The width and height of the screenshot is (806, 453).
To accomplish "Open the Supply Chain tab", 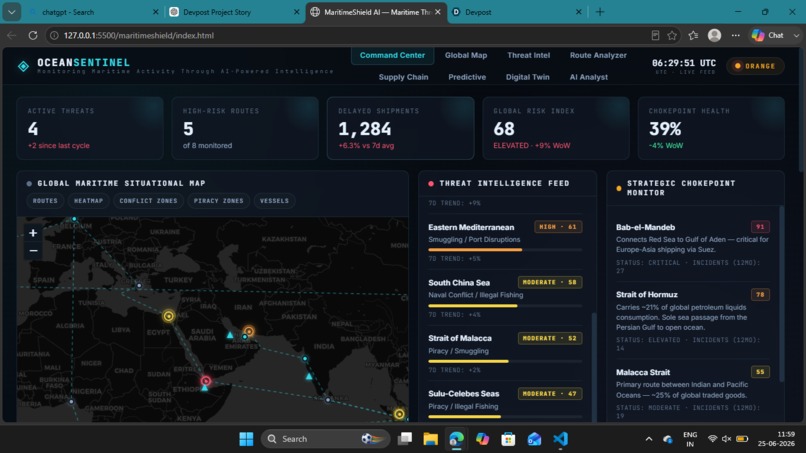I will [x=404, y=77].
